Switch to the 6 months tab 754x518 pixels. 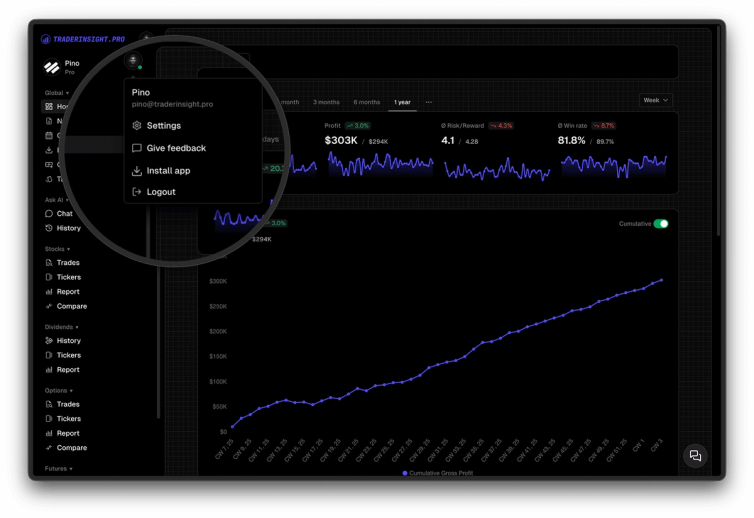[x=366, y=102]
